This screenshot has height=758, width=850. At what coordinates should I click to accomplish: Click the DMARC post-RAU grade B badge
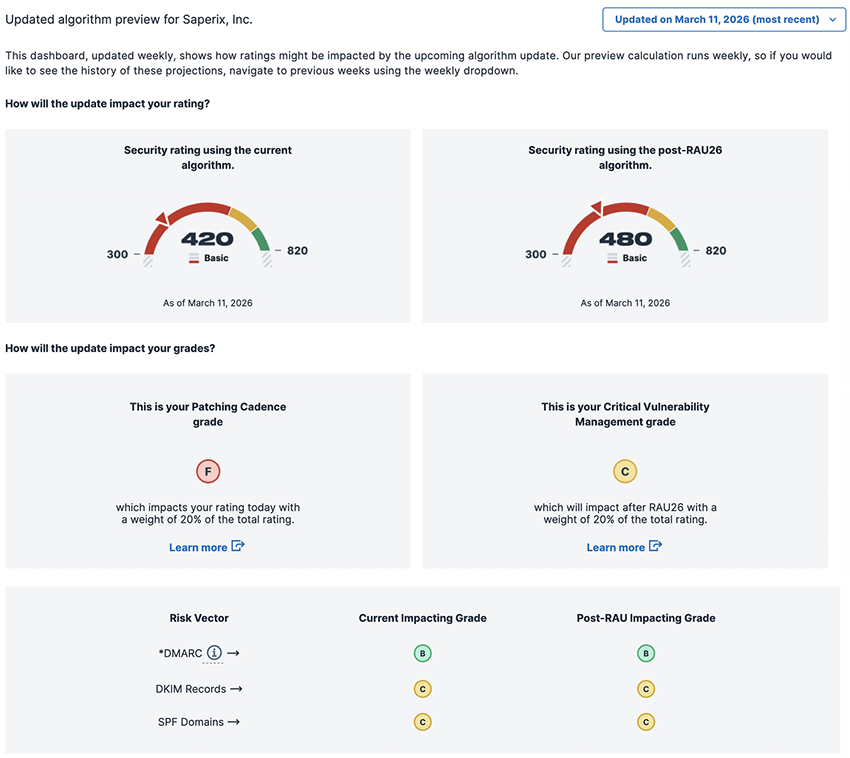point(646,654)
